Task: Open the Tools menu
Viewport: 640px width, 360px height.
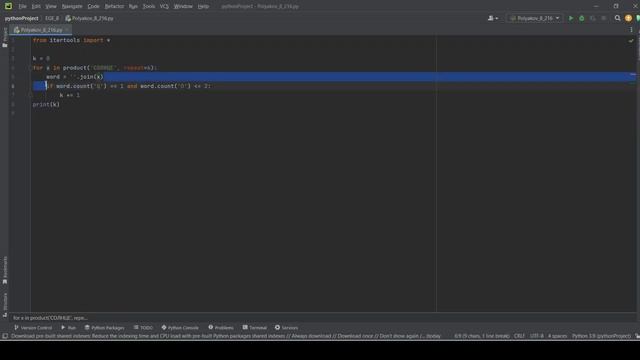Action: point(149,6)
